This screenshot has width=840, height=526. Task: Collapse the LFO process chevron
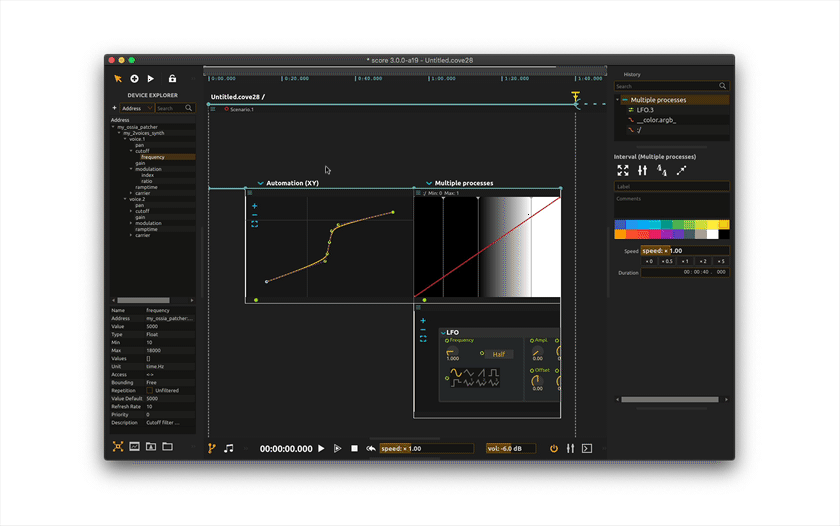click(x=443, y=333)
